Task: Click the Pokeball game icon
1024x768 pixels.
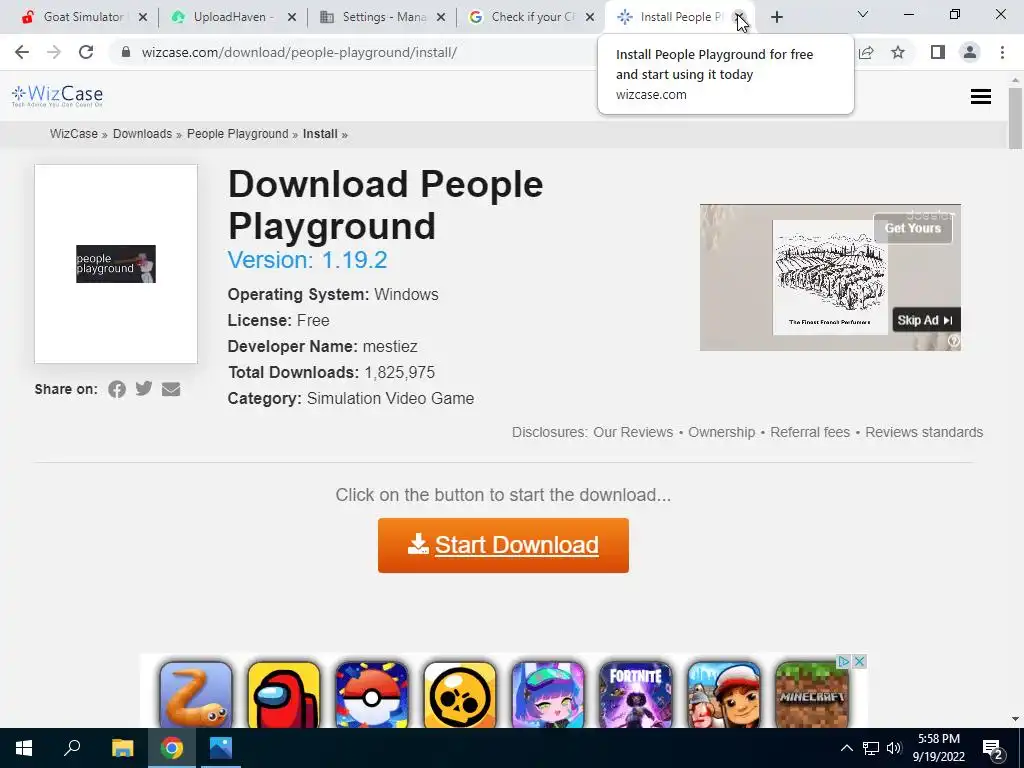Action: pos(372,695)
